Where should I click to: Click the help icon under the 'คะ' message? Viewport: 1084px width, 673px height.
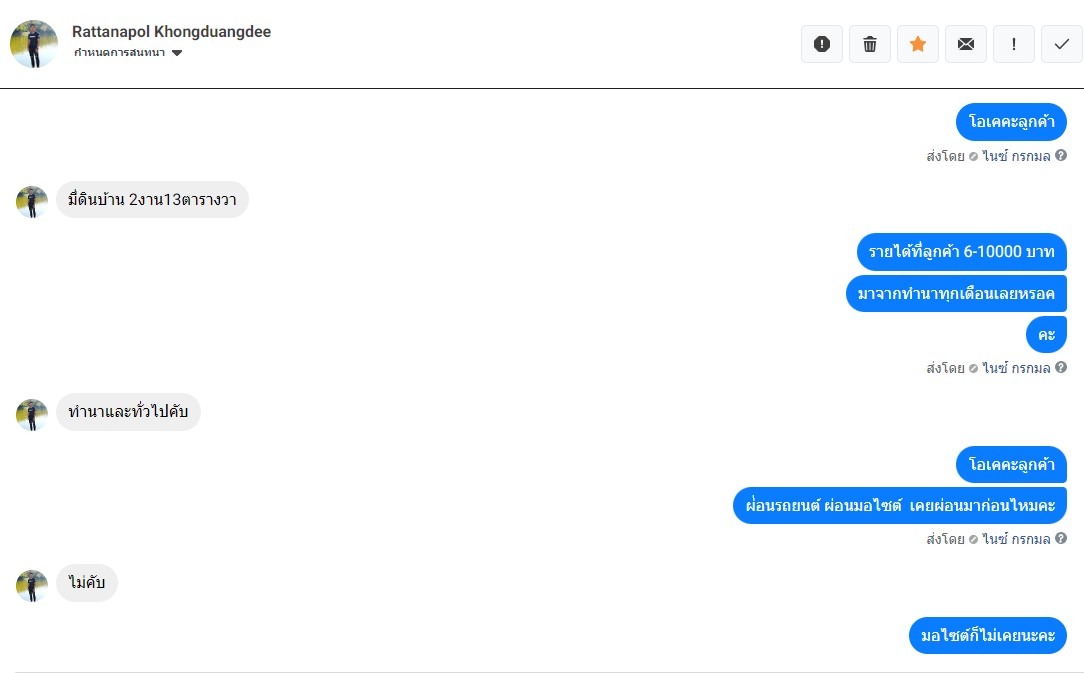click(x=1060, y=367)
